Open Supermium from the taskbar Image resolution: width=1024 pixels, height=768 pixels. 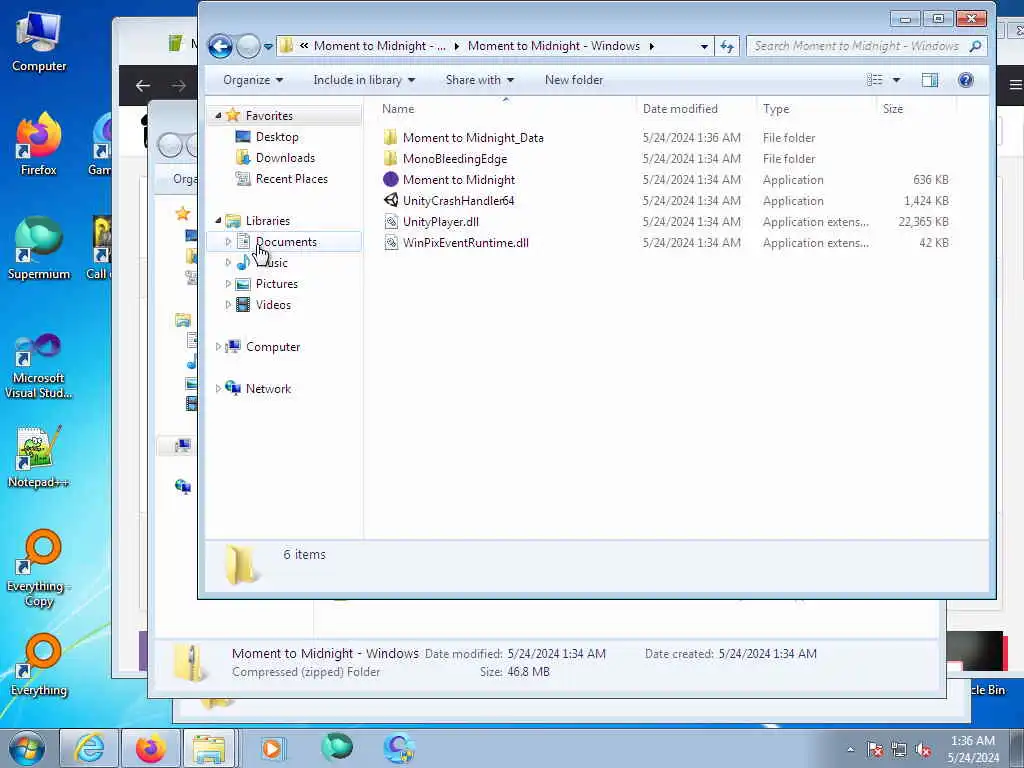point(336,747)
